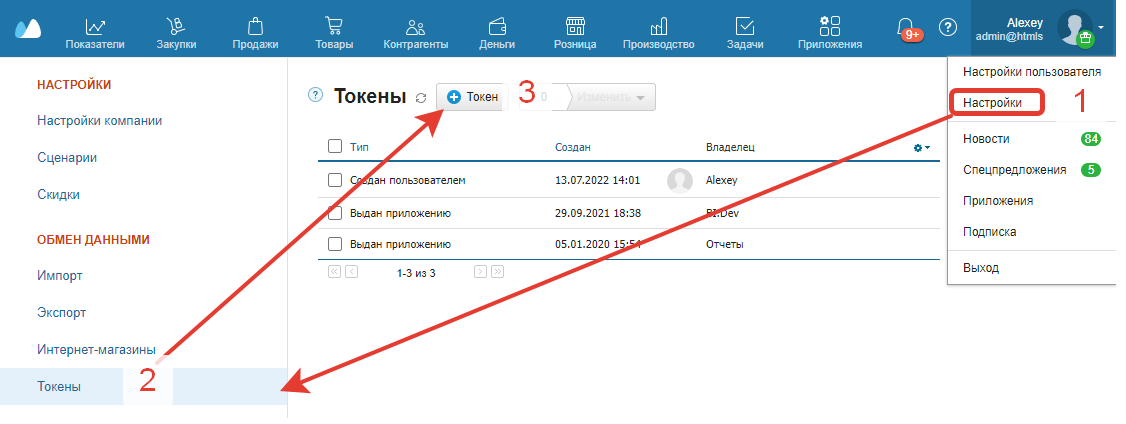Open Настройки компании in sidebar
This screenshot has height=424, width=1126.
click(99, 121)
